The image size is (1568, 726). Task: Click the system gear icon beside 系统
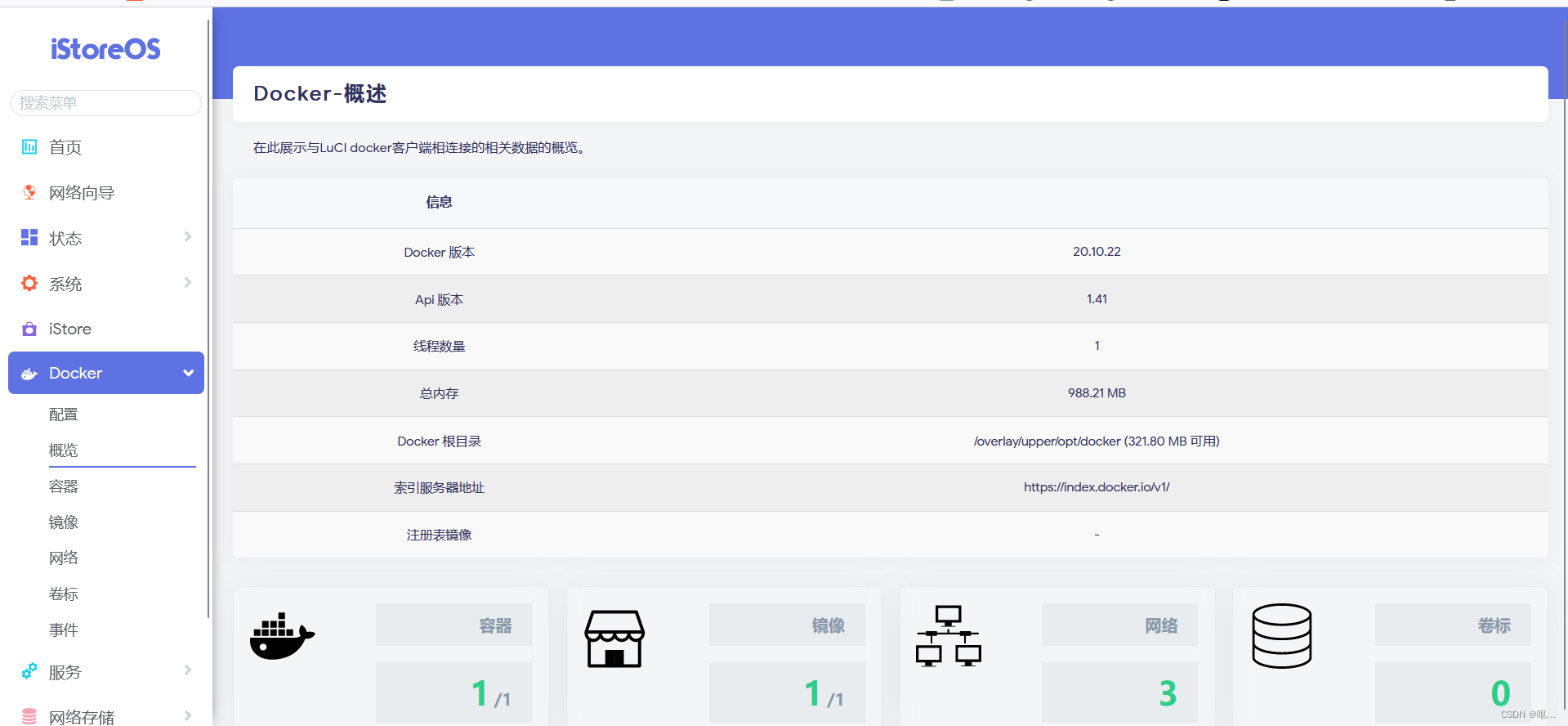coord(29,283)
